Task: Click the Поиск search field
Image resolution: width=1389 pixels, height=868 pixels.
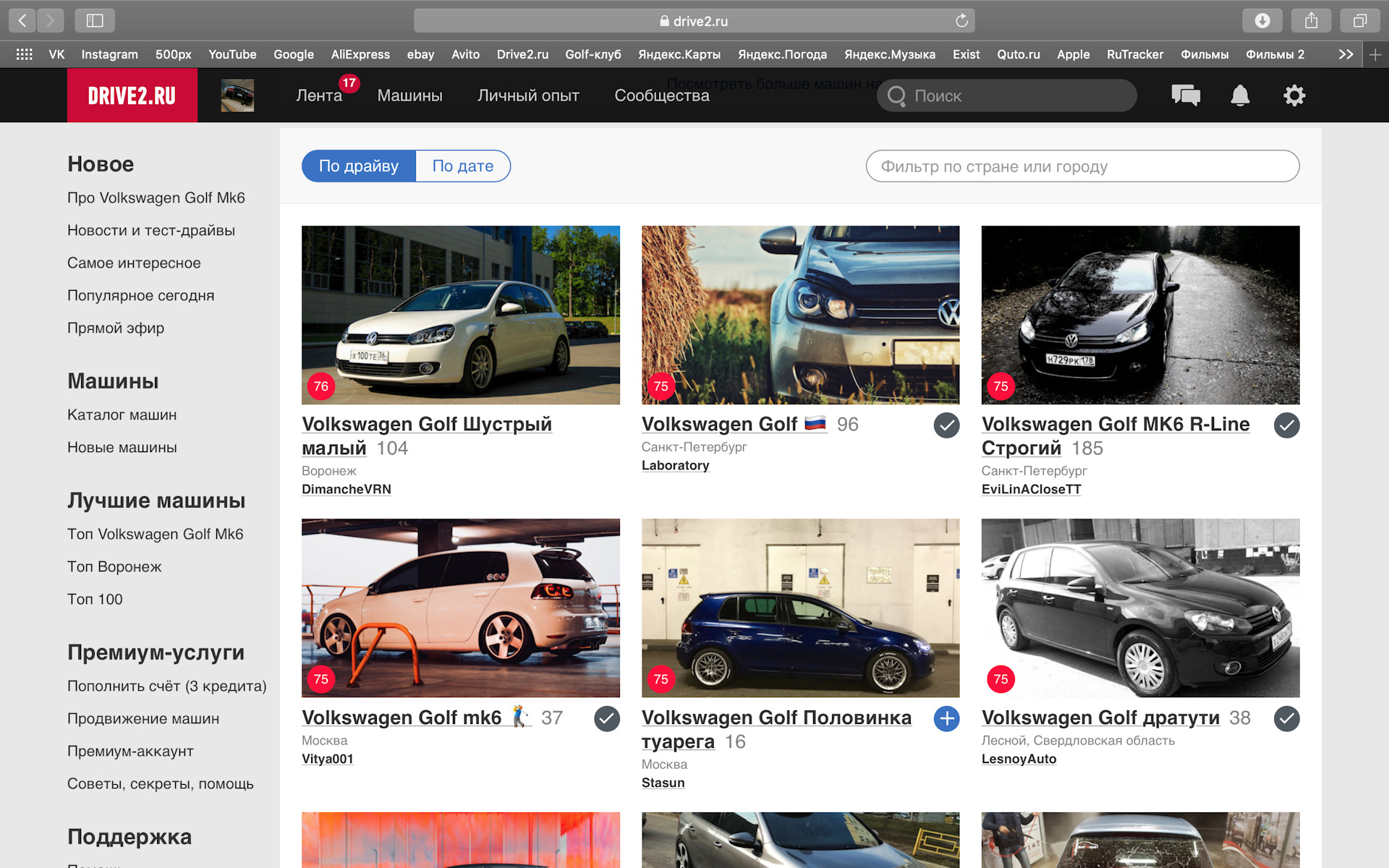Action: [x=1006, y=95]
